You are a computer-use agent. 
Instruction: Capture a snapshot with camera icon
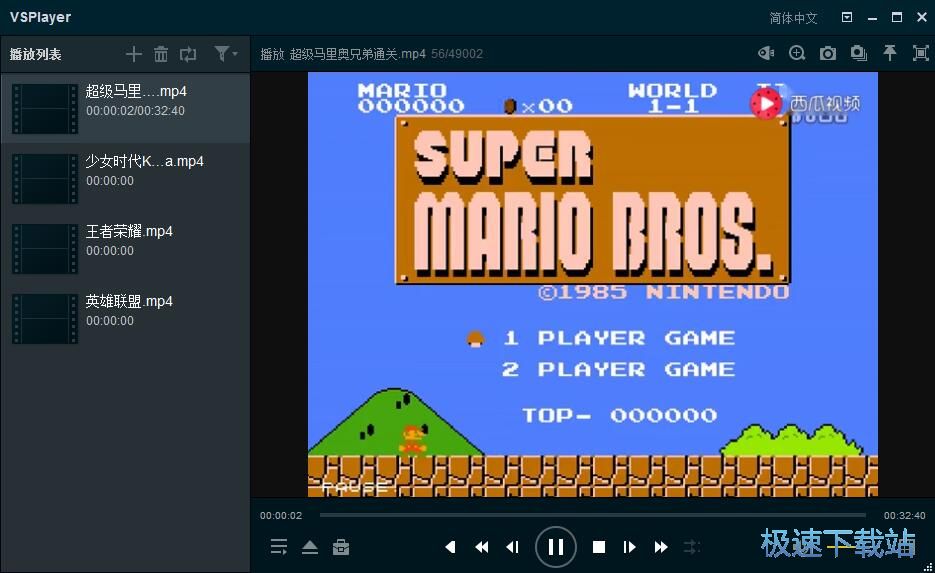point(828,54)
